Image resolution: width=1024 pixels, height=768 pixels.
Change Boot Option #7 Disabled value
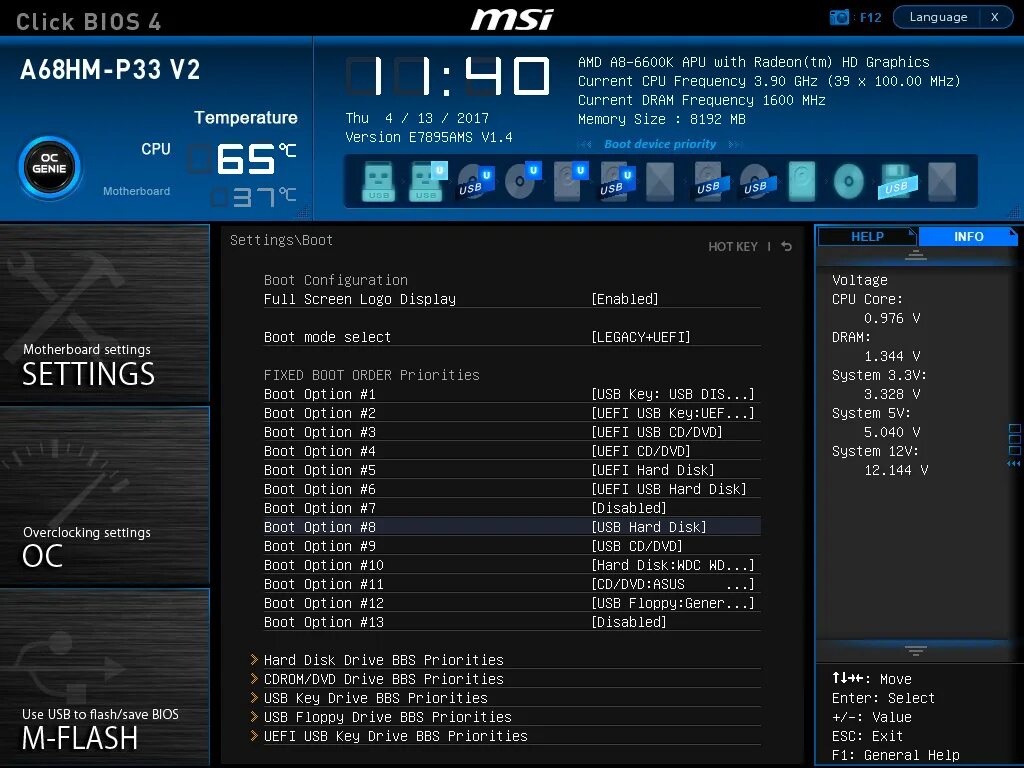click(628, 507)
